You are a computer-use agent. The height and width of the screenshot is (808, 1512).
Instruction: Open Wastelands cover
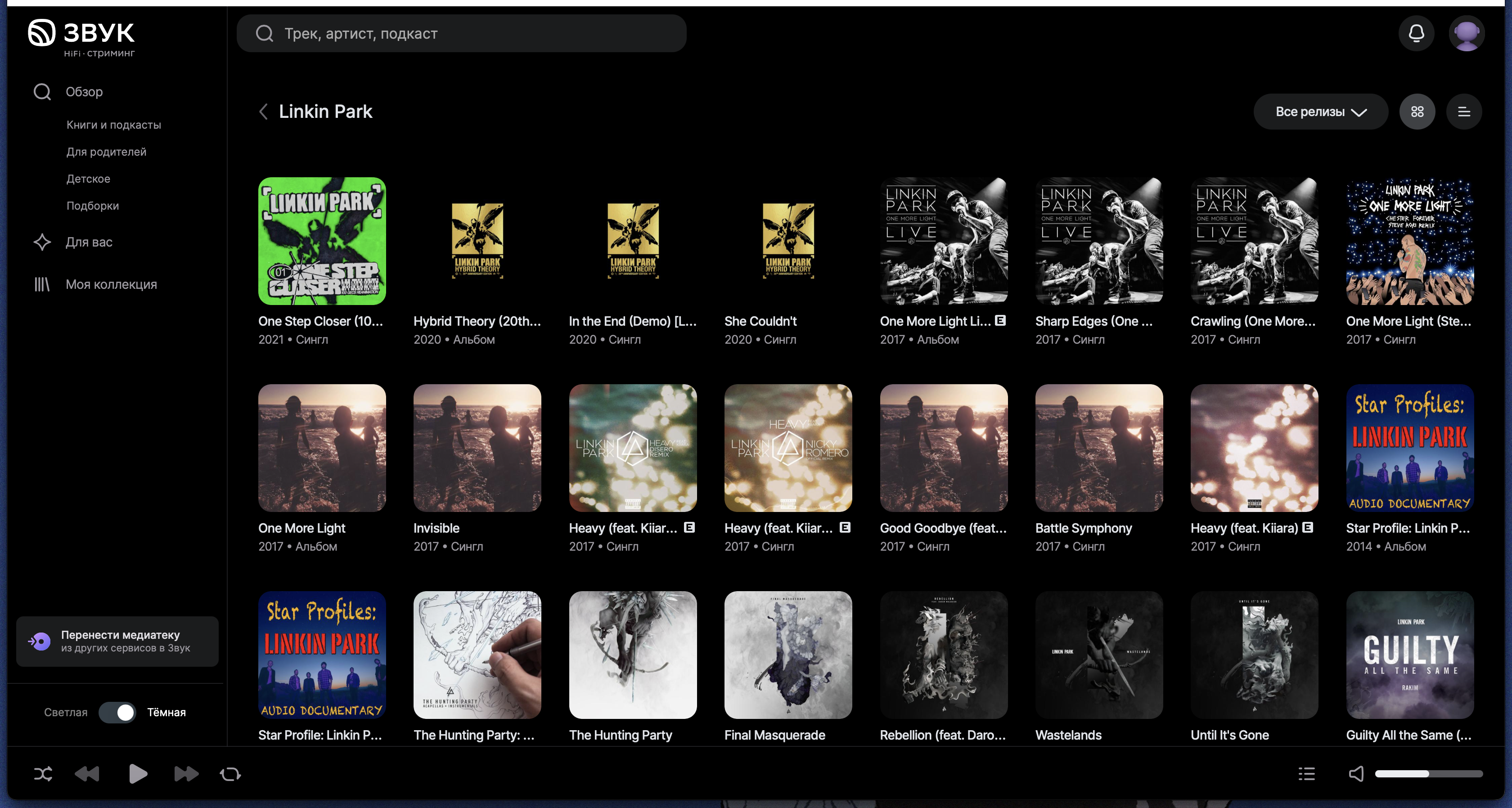point(1099,655)
